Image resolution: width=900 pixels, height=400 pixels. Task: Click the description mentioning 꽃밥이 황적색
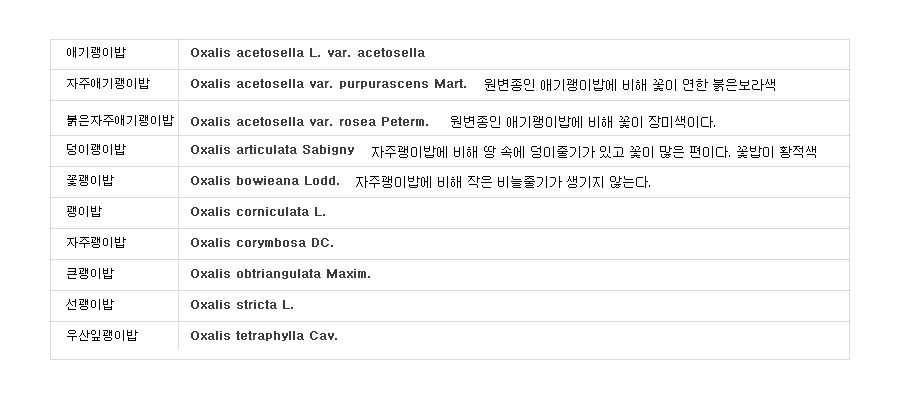tap(593, 152)
